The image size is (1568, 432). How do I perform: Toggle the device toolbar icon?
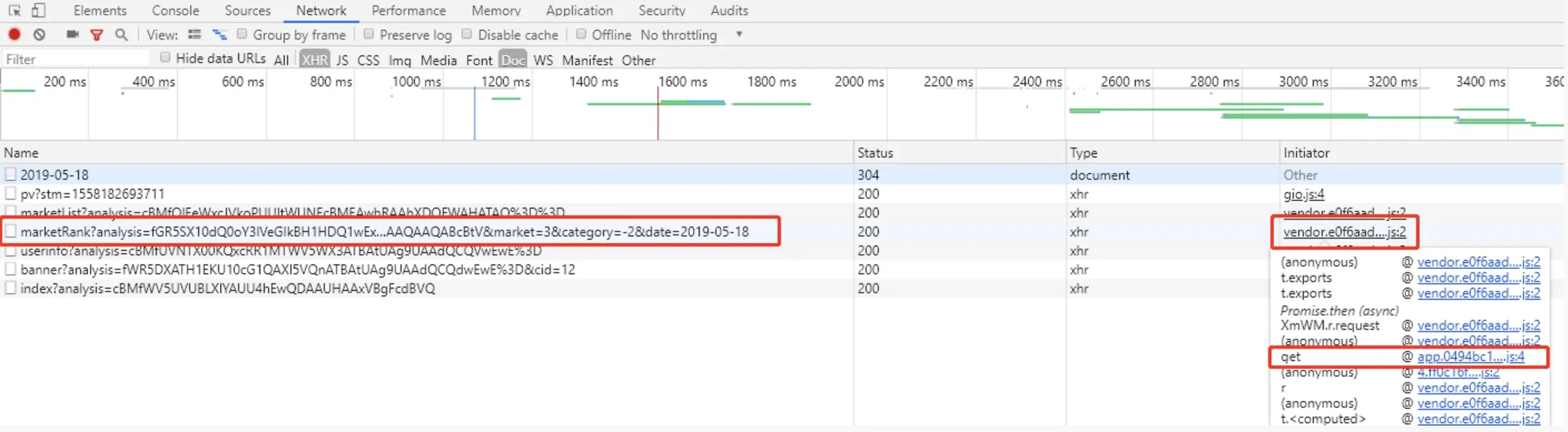(x=39, y=10)
